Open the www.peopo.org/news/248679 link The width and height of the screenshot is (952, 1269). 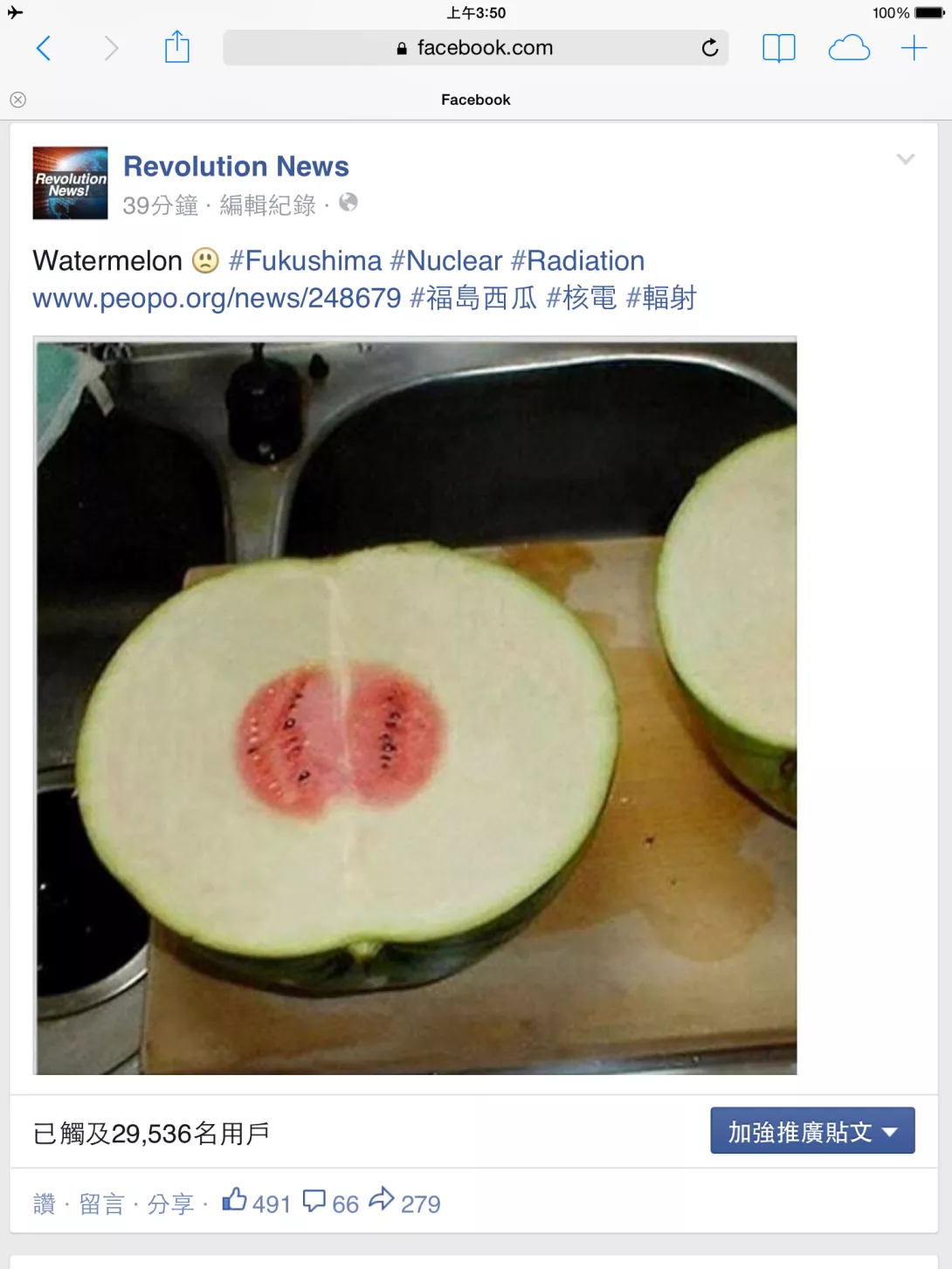pos(217,298)
